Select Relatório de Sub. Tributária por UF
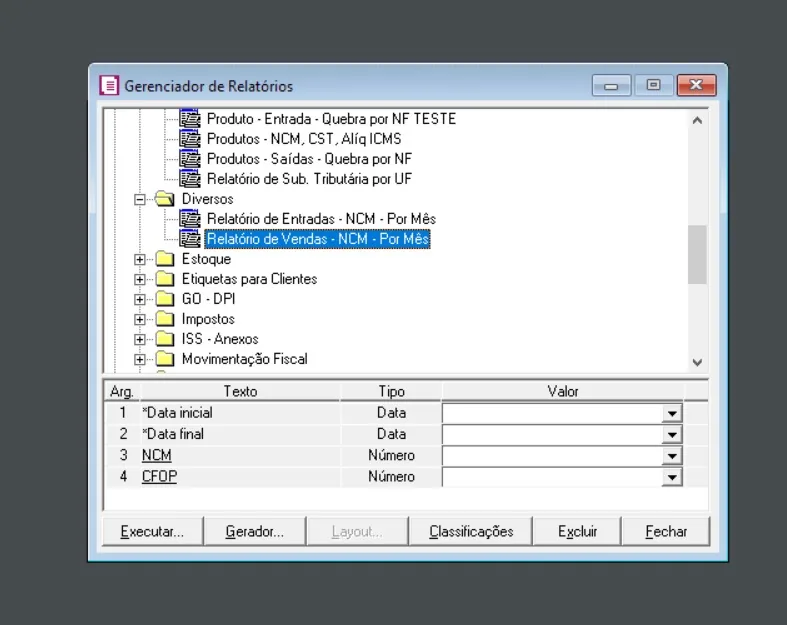 (x=309, y=179)
